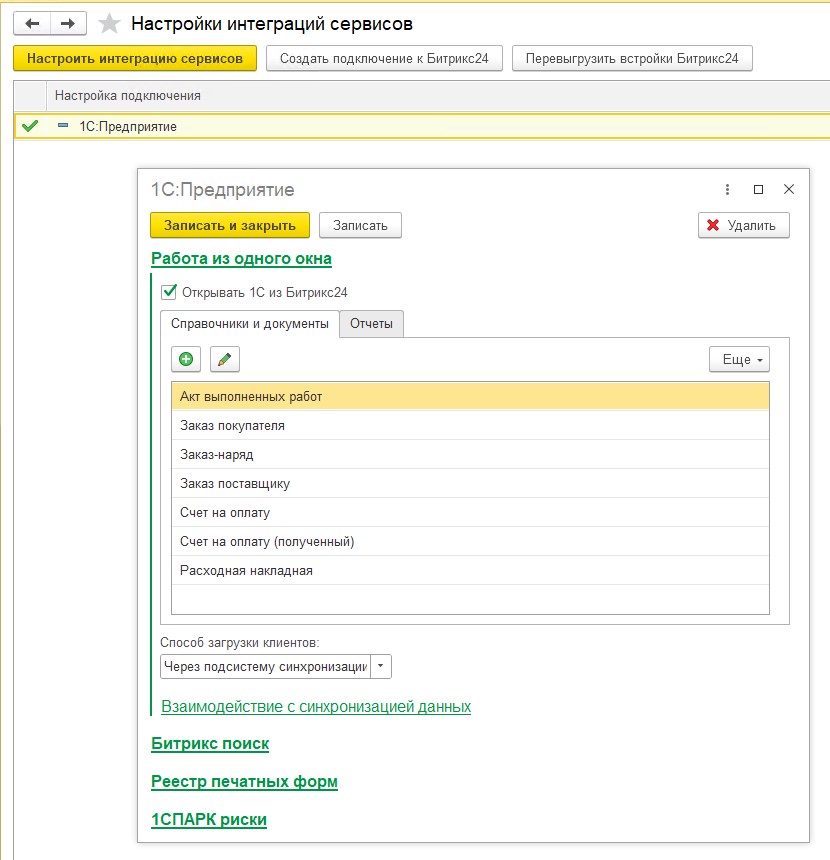Click Создать подключение к Битрикс24
830x860 pixels.
coord(384,59)
